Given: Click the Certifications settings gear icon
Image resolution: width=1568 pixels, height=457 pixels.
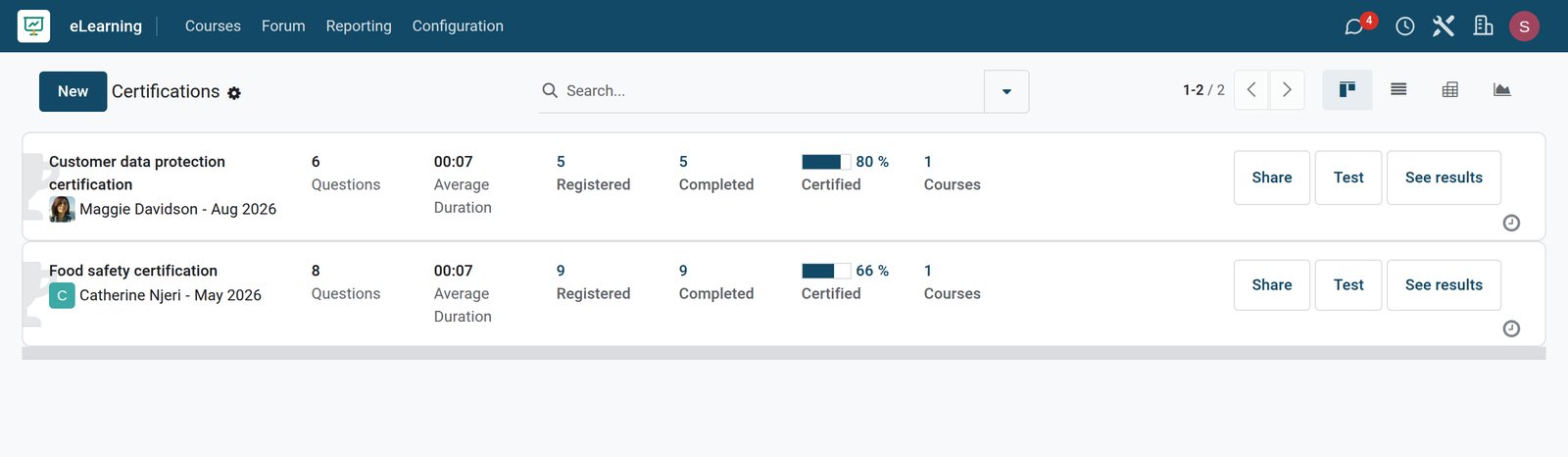Looking at the screenshot, I should pyautogui.click(x=234, y=93).
